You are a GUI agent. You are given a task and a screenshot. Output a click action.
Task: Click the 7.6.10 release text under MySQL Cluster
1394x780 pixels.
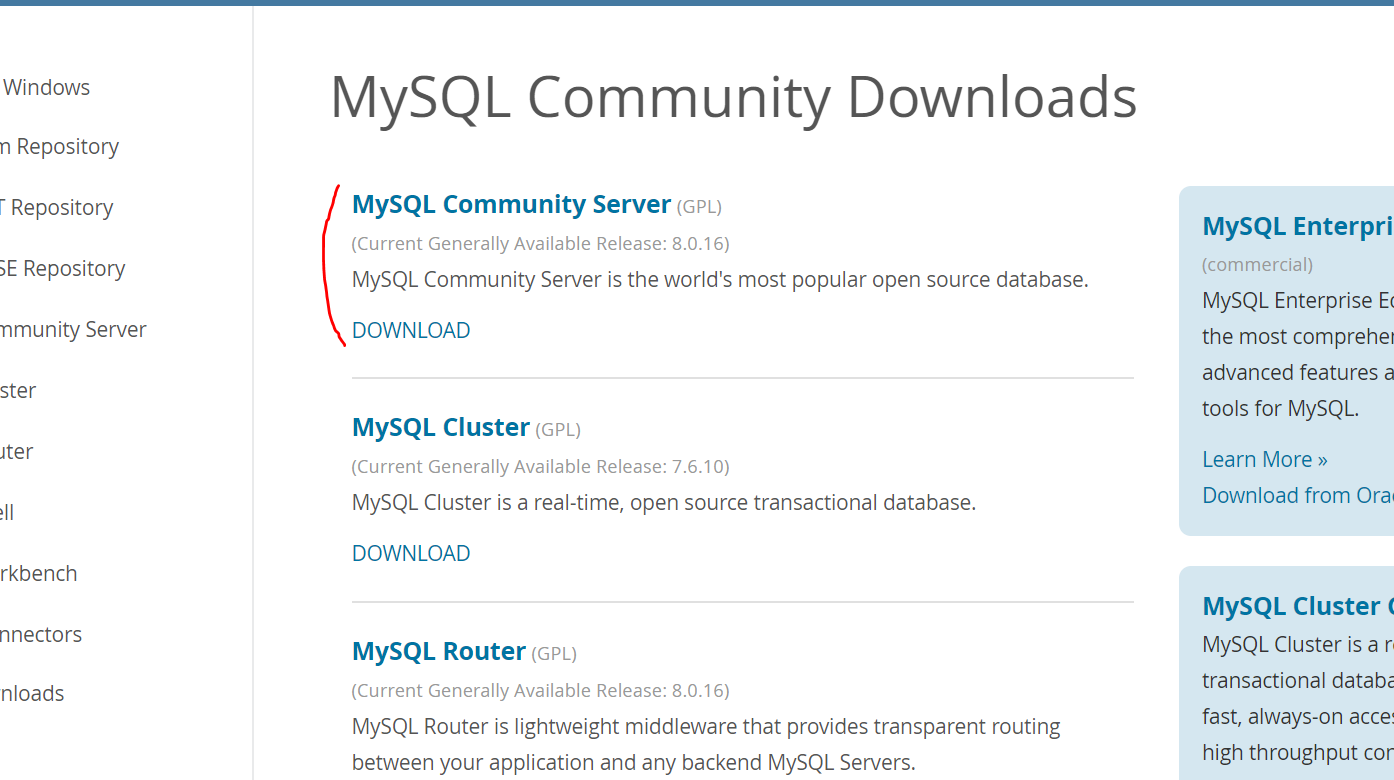coord(541,466)
